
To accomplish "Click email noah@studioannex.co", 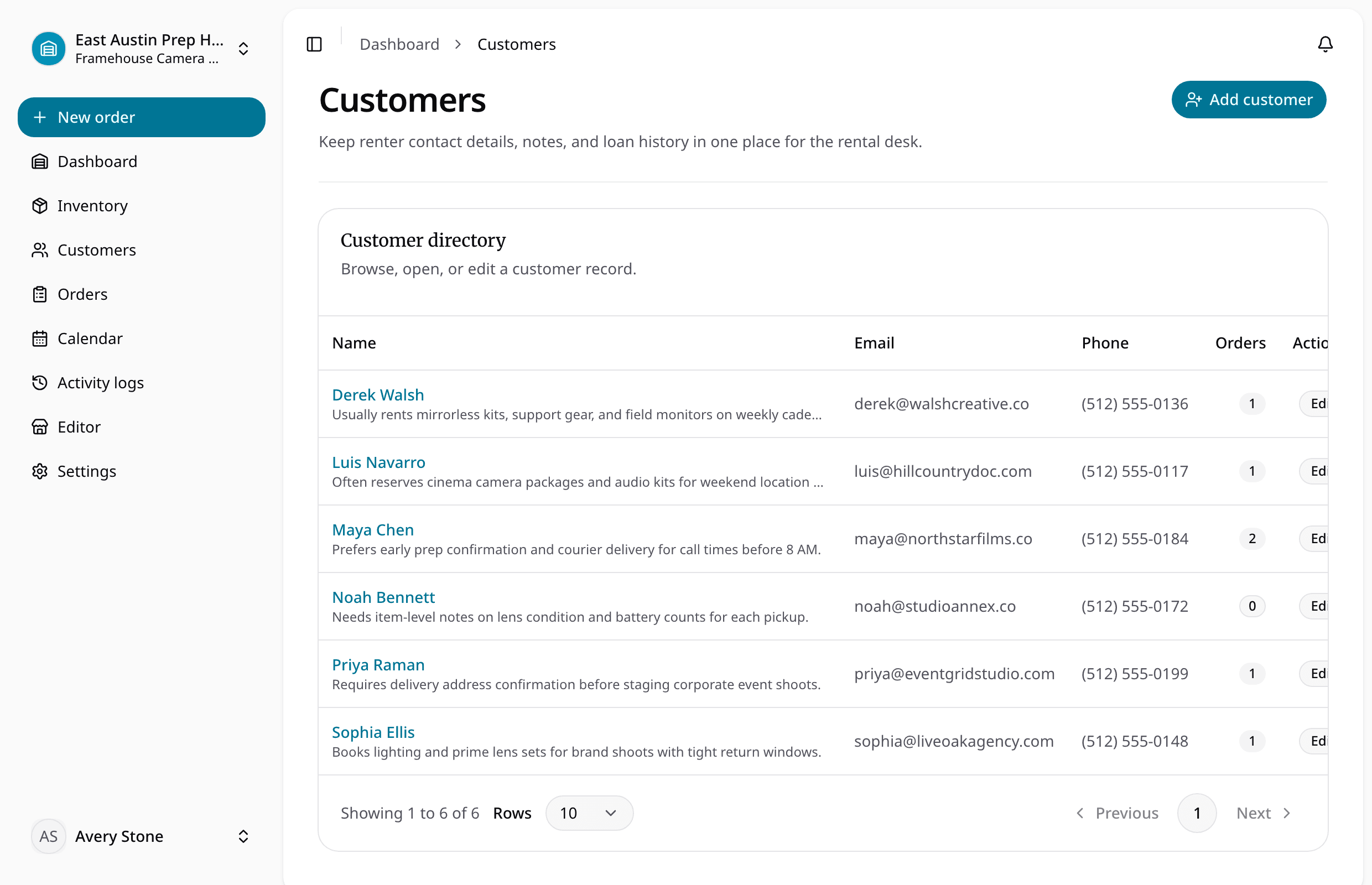I will (x=935, y=606).
